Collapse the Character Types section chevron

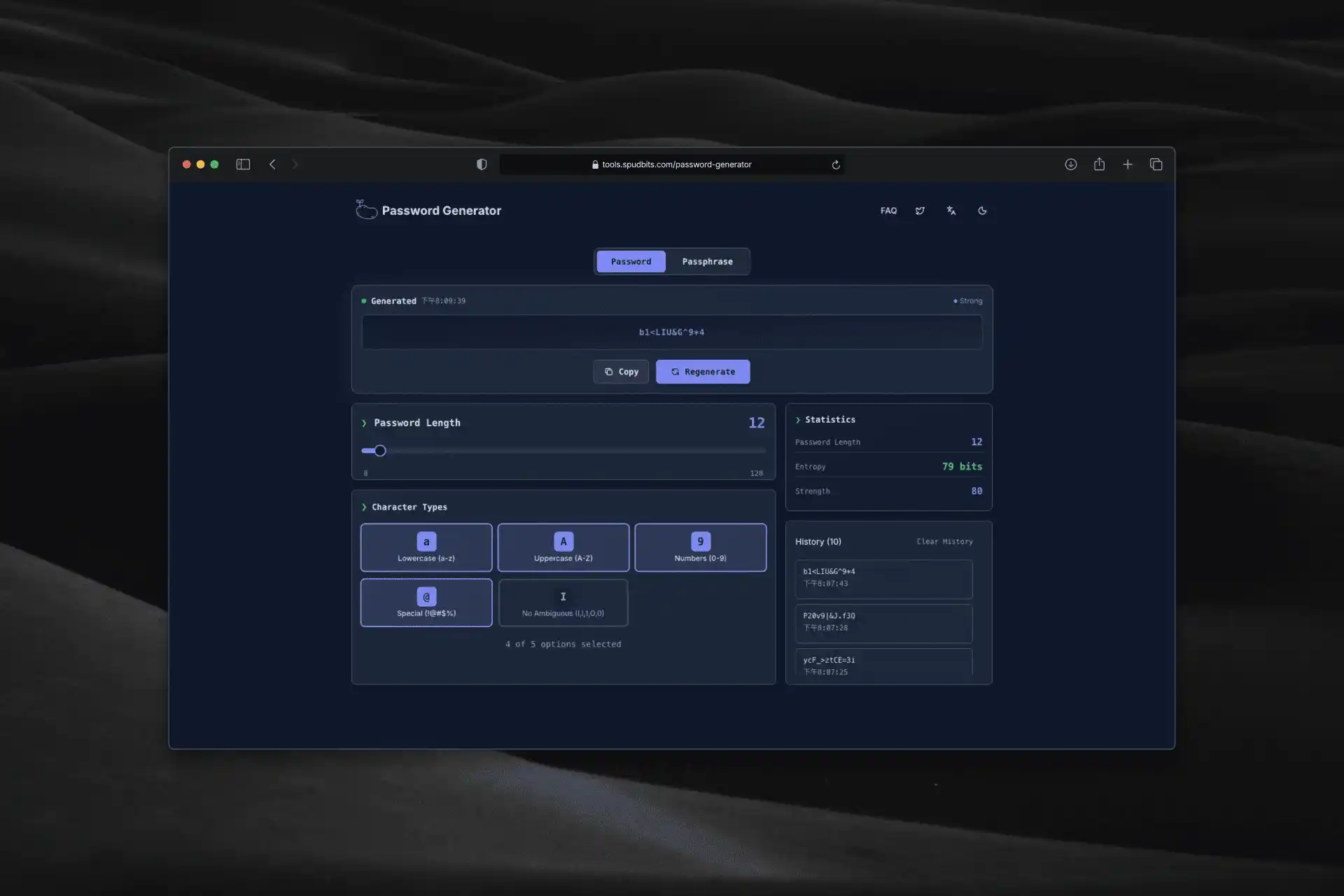[364, 507]
